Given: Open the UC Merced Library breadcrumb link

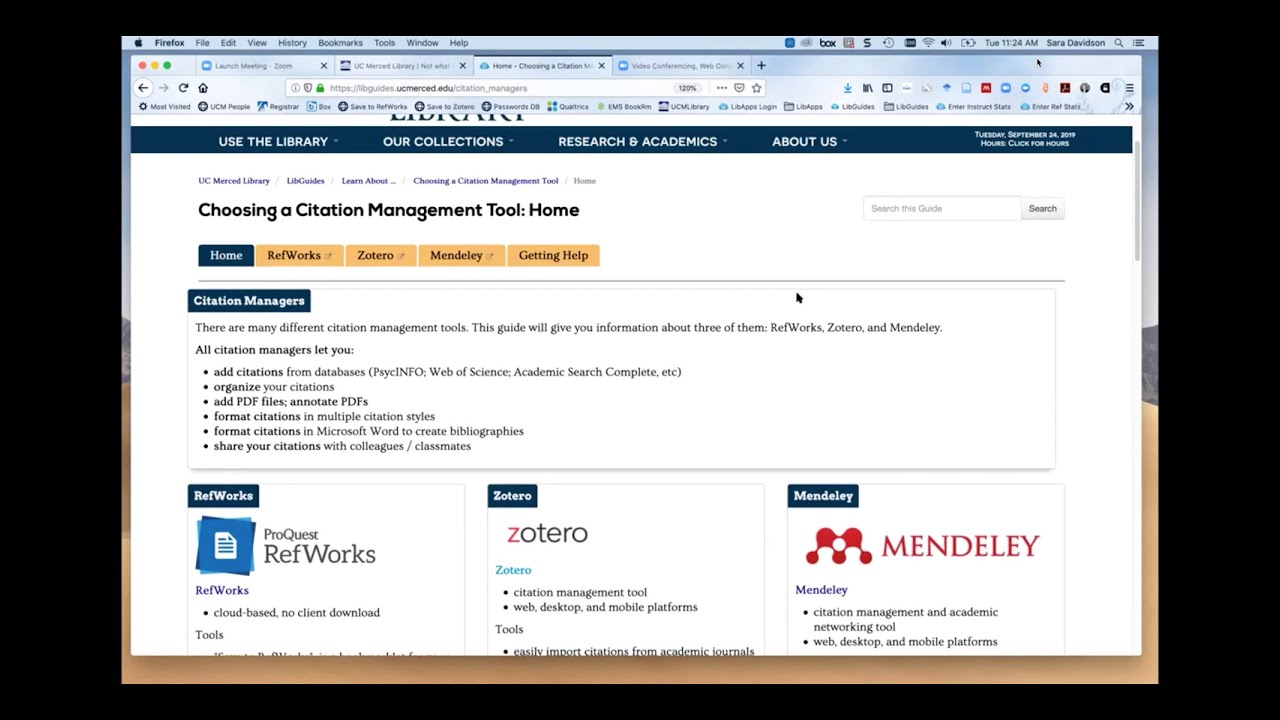Looking at the screenshot, I should [234, 181].
